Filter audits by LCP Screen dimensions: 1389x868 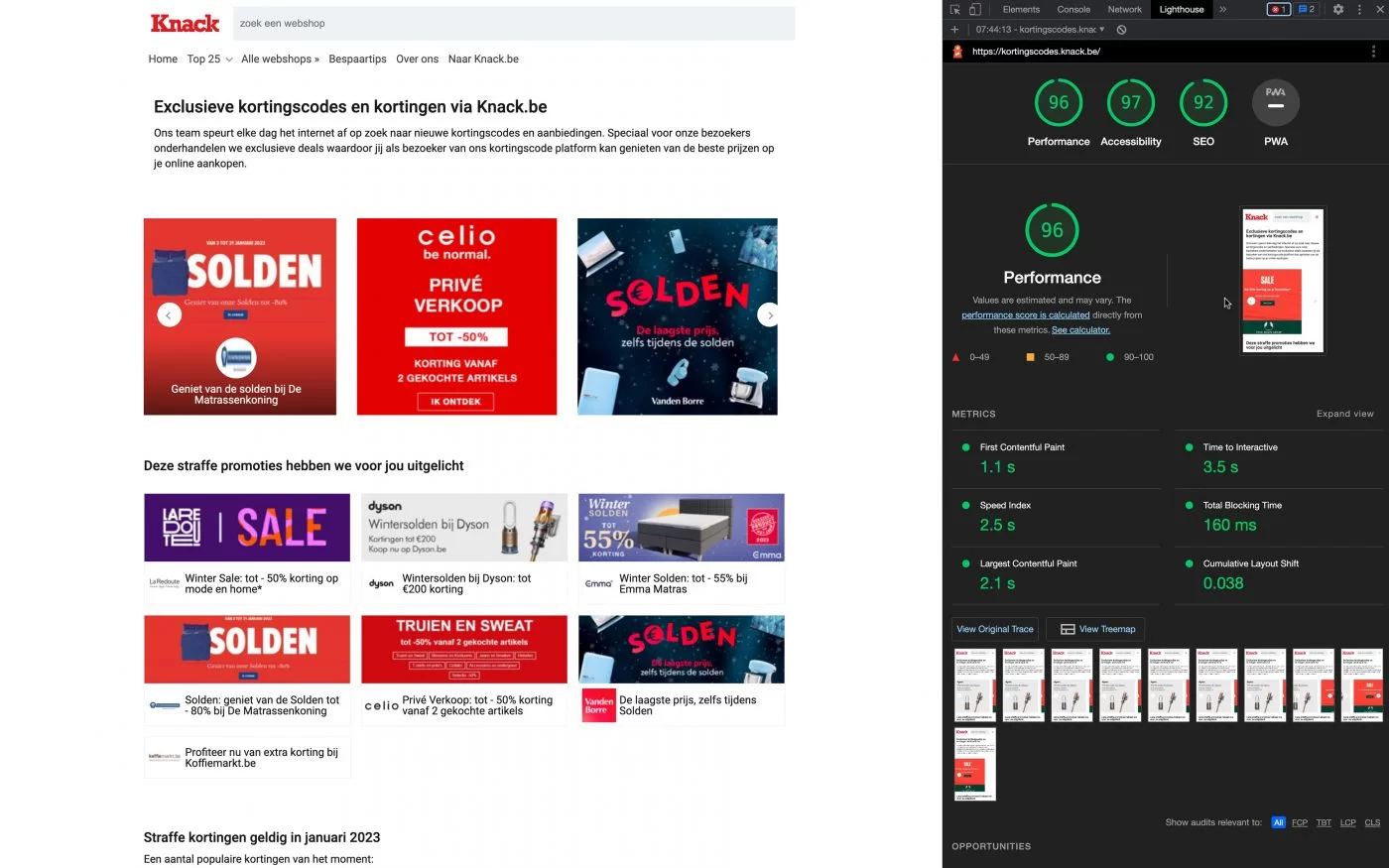point(1347,822)
